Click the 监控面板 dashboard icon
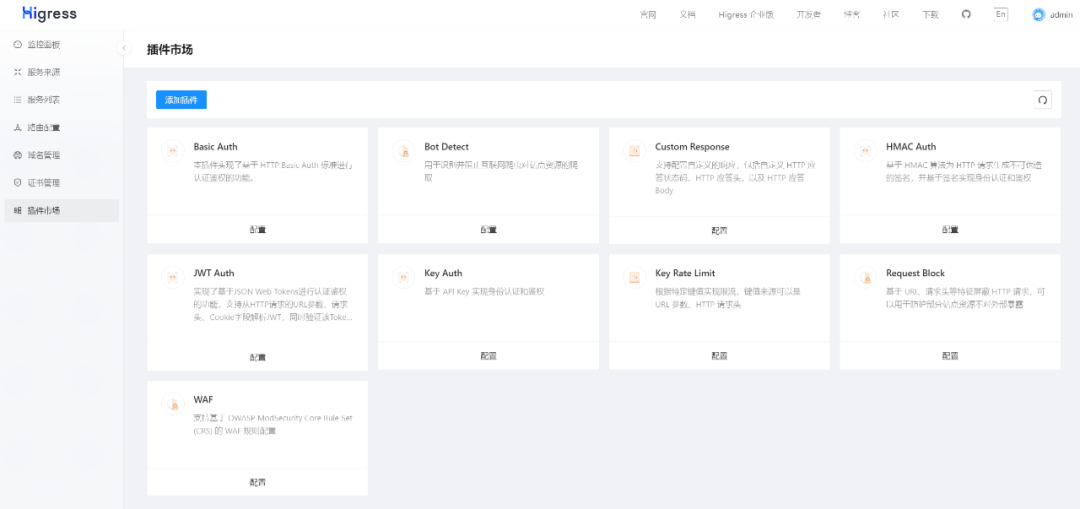The height and width of the screenshot is (509, 1080). [x=18, y=45]
